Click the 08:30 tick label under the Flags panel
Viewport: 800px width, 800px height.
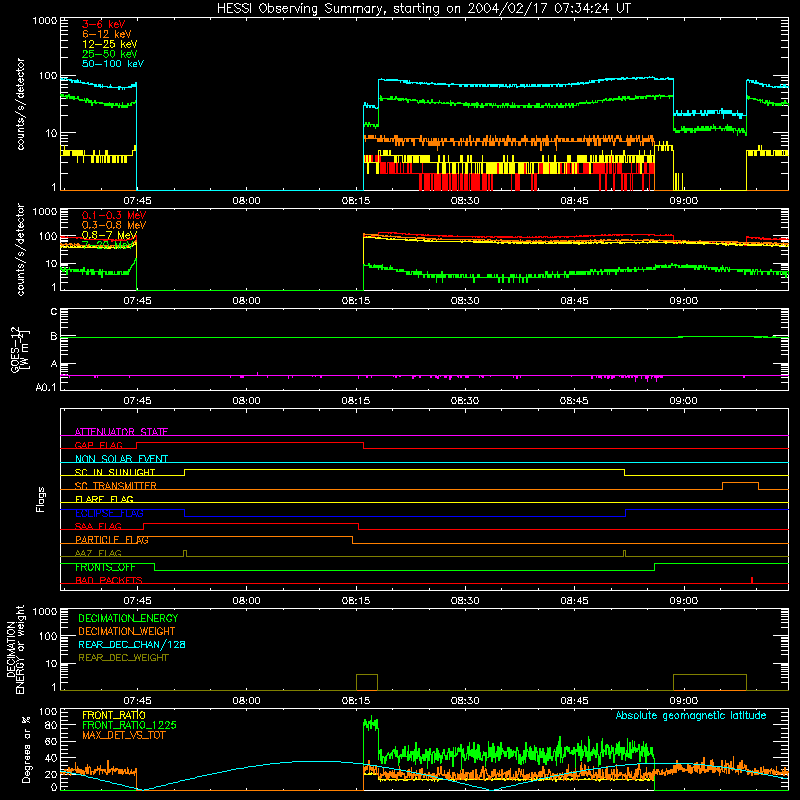pos(465,601)
